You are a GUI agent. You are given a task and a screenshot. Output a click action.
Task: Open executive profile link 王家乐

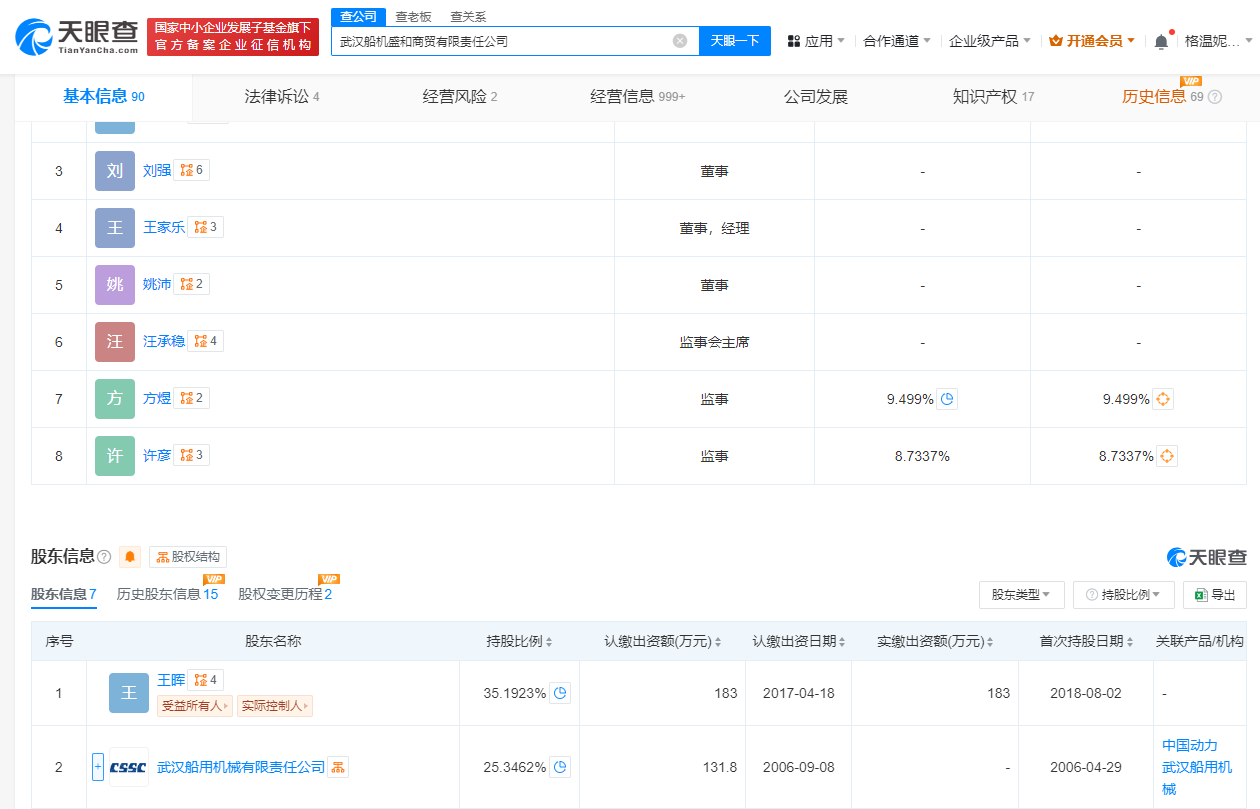pos(164,227)
